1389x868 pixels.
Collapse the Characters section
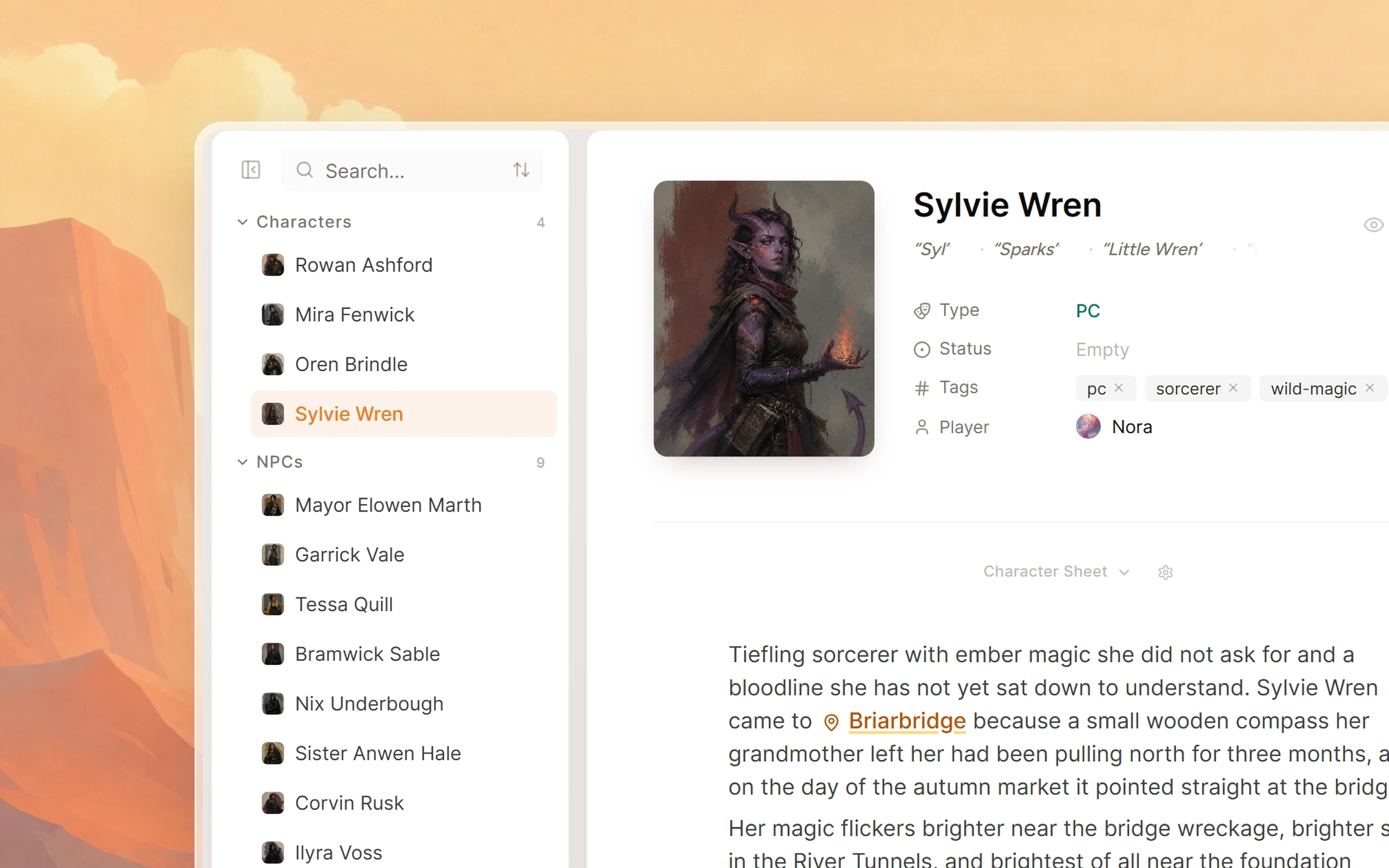(x=242, y=222)
